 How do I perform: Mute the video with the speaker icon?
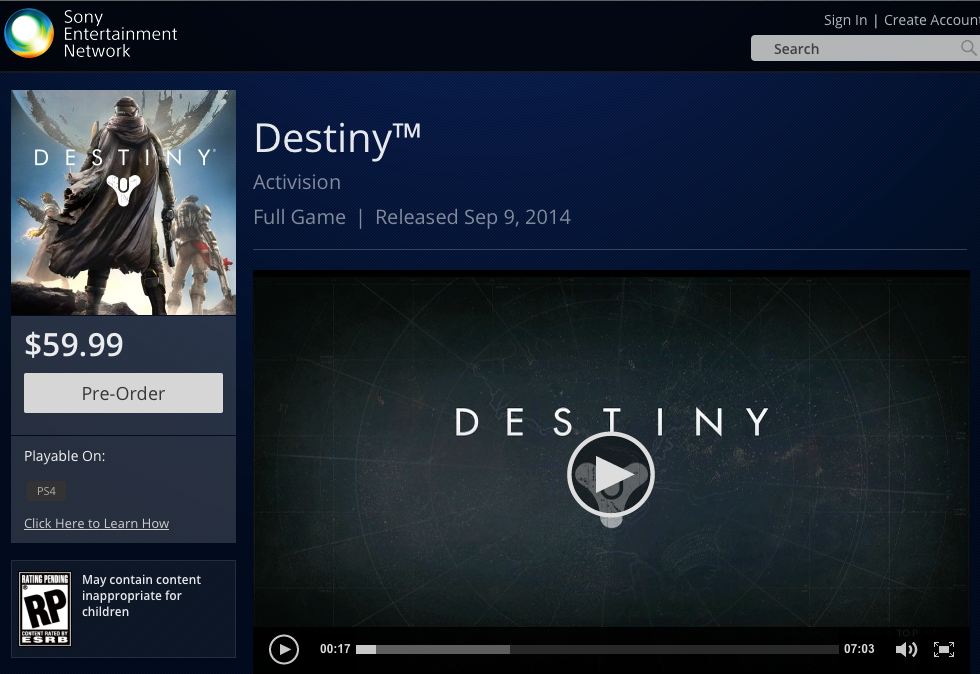click(906, 650)
